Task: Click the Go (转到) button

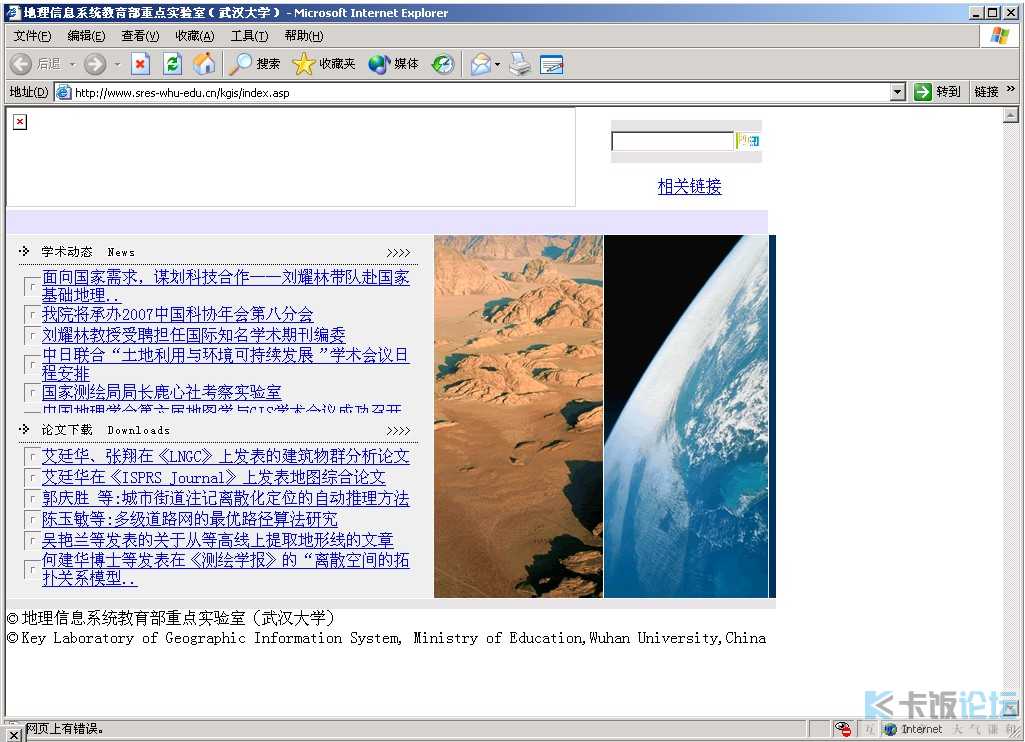Action: coord(937,92)
